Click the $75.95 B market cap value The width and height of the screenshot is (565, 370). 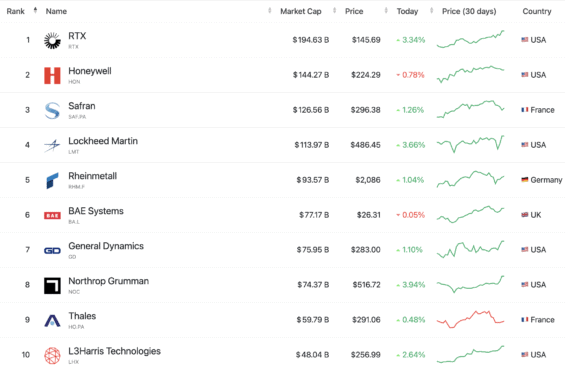point(312,250)
